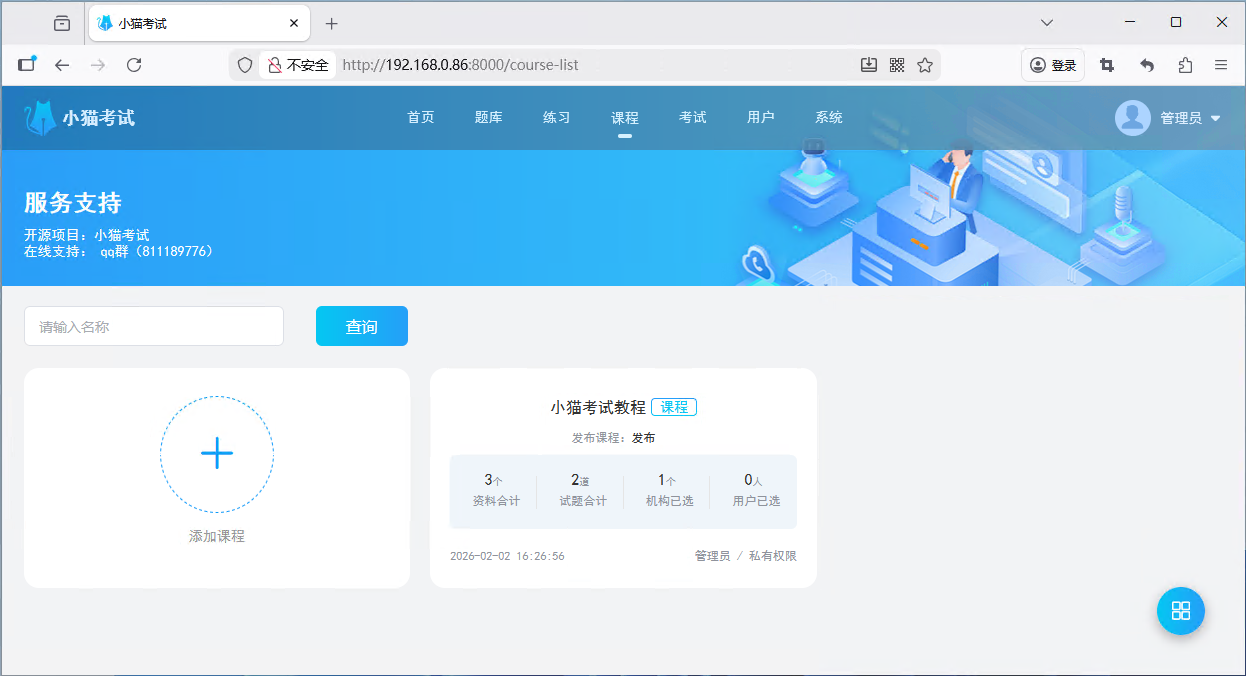Click the 1个 机构已选 statistic
1246x676 pixels.
[x=670, y=490]
